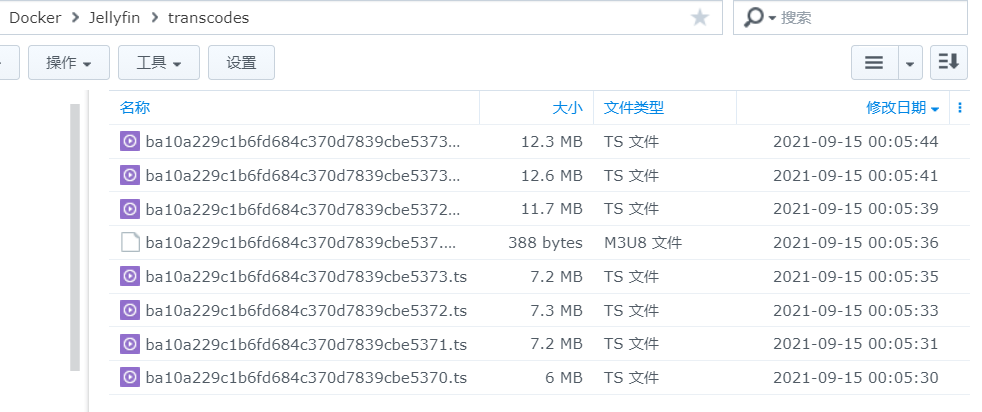Select file name in the 388 bytes row
This screenshot has height=412, width=982.
(302, 242)
